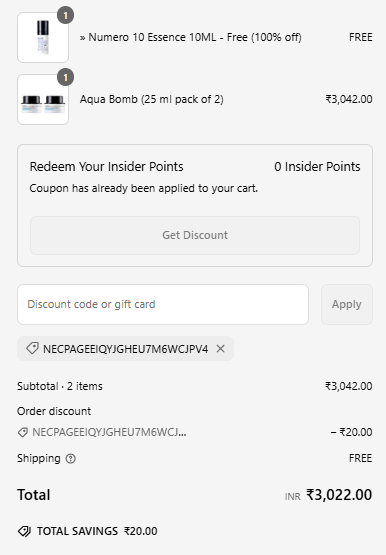
Task: Remove the applied discount code chip
Action: point(220,349)
